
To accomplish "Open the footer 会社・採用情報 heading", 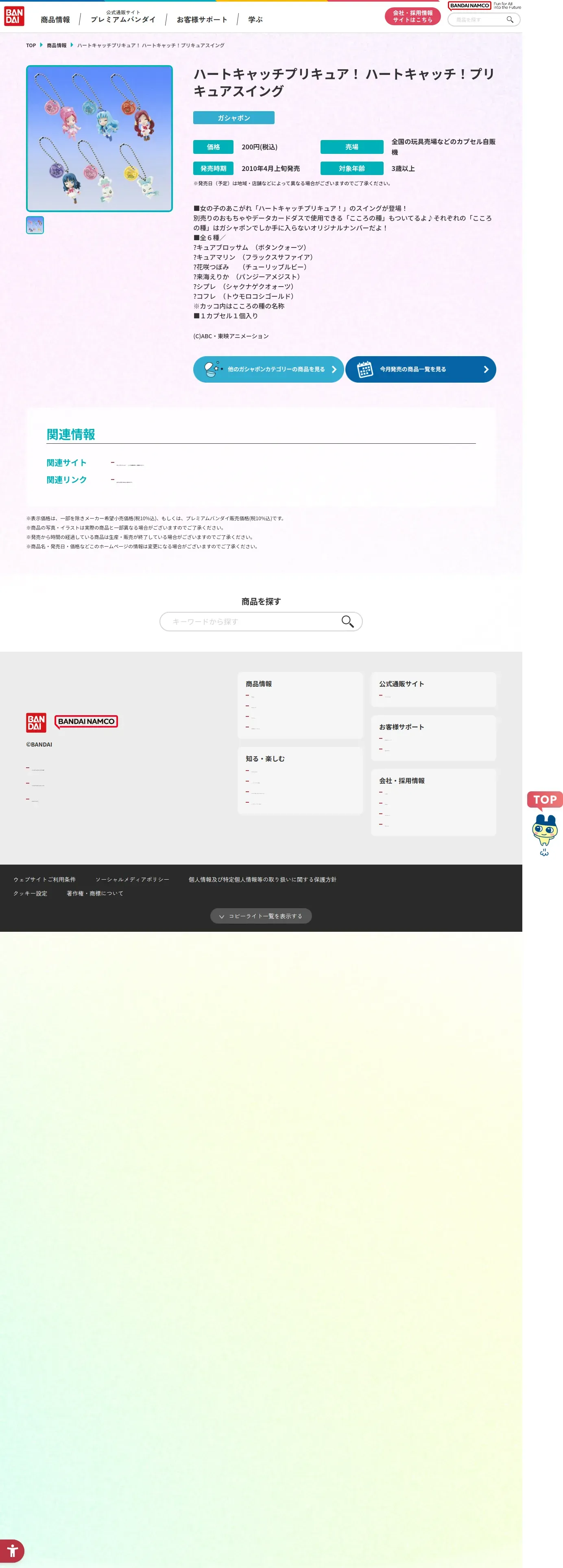I will (x=402, y=781).
